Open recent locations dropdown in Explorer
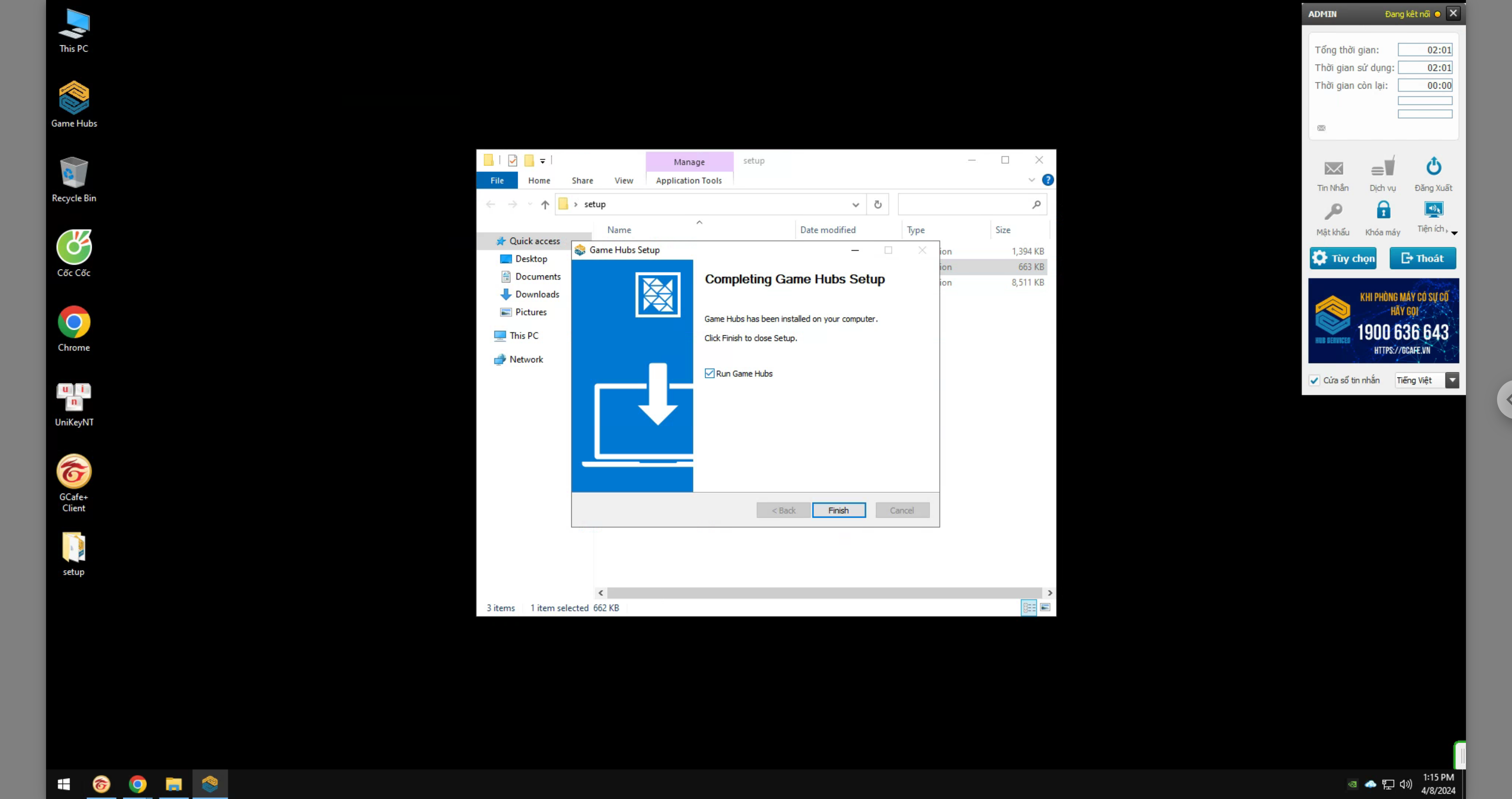 530,204
